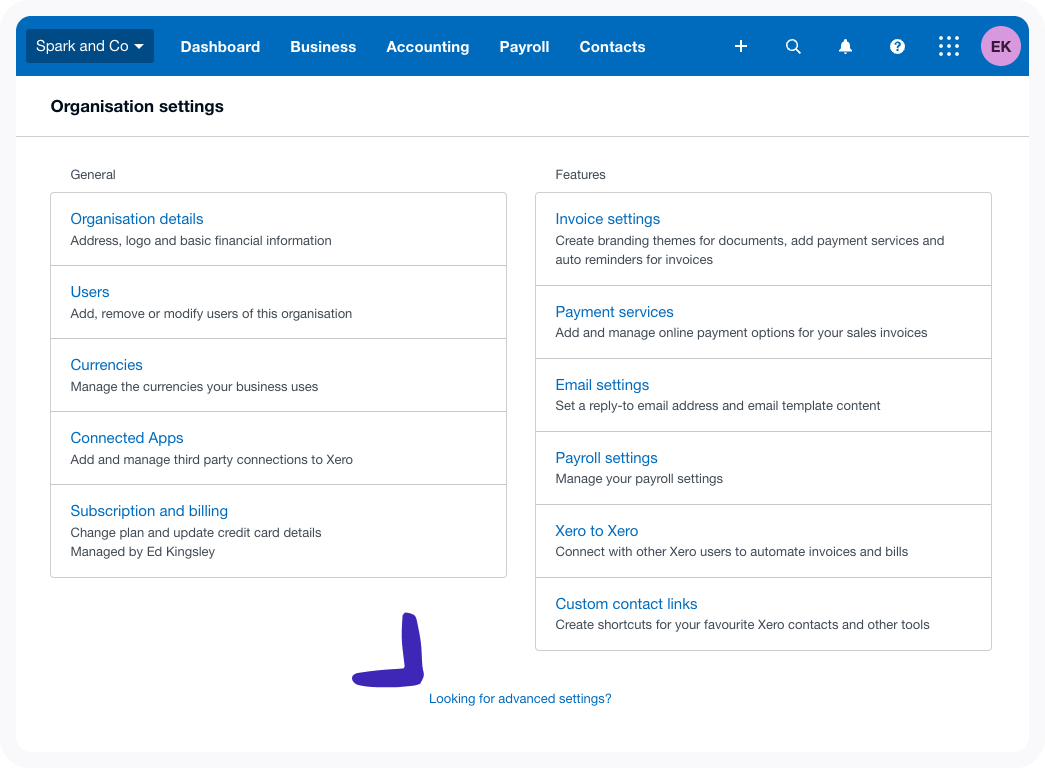Open Connected Apps settings
The width and height of the screenshot is (1045, 768).
click(127, 438)
